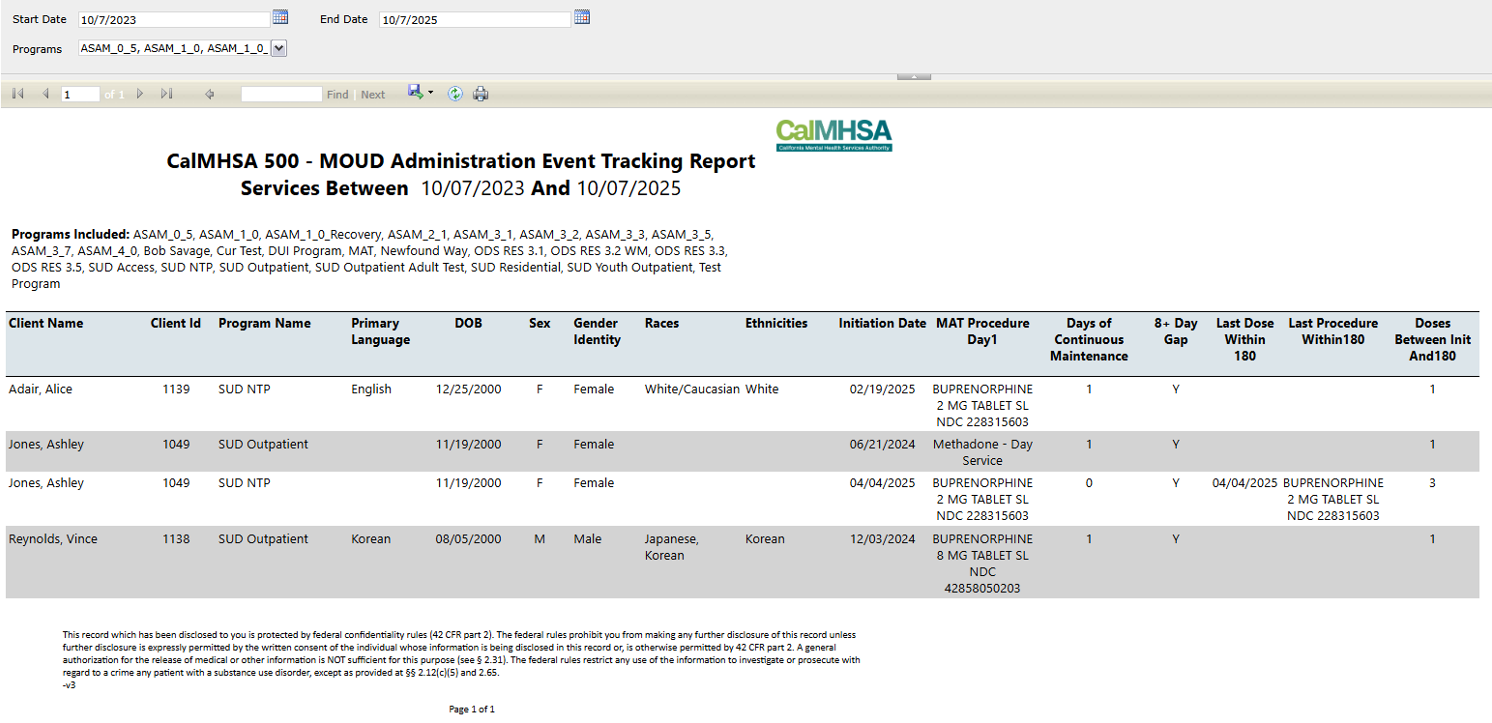Go to first page of report

click(x=18, y=94)
